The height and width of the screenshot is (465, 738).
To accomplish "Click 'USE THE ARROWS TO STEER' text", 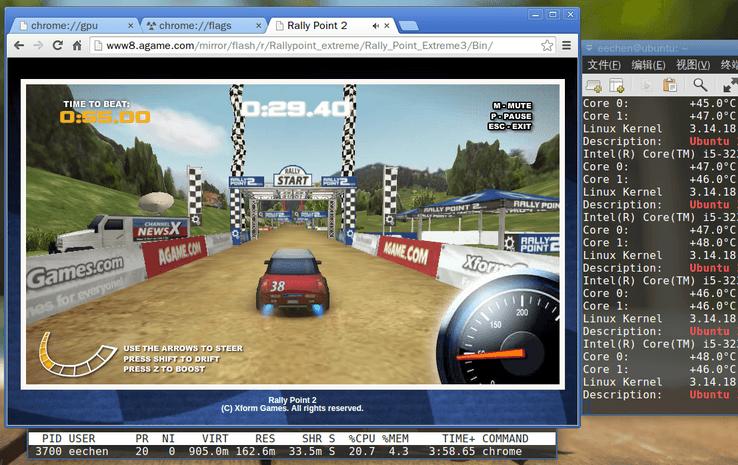I will pyautogui.click(x=183, y=348).
